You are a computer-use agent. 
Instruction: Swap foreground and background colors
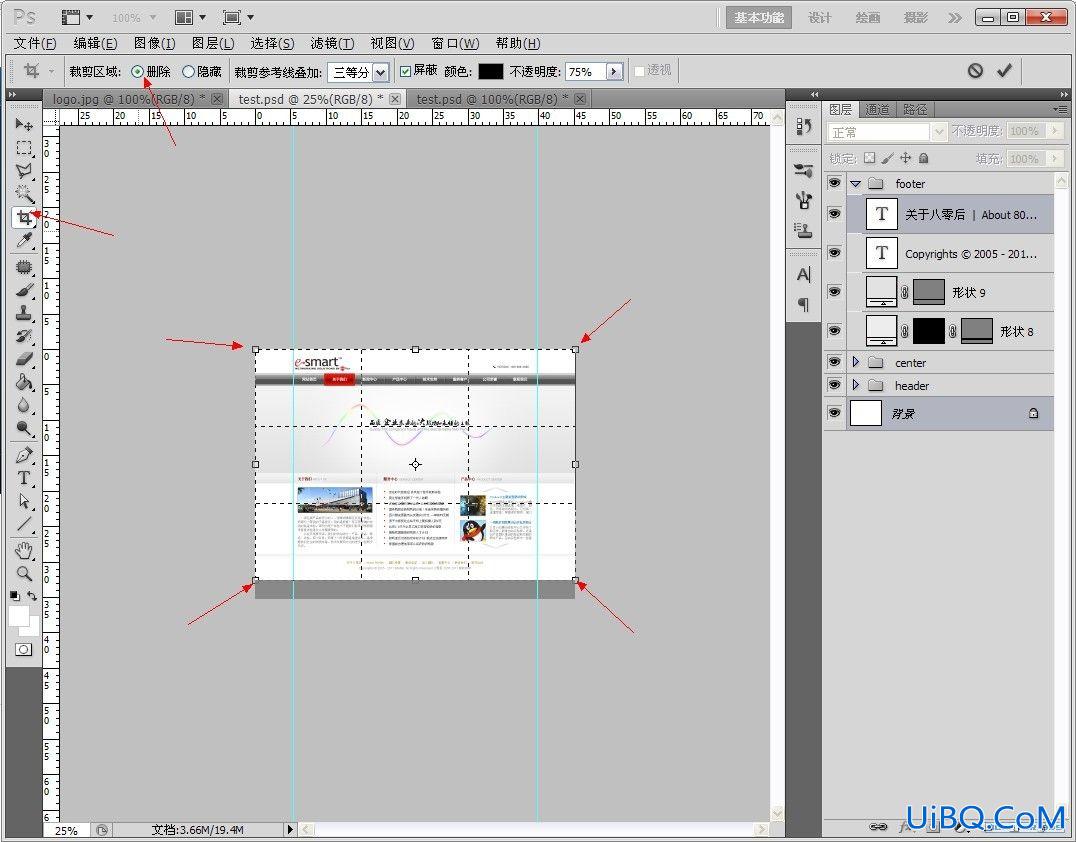pos(32,596)
